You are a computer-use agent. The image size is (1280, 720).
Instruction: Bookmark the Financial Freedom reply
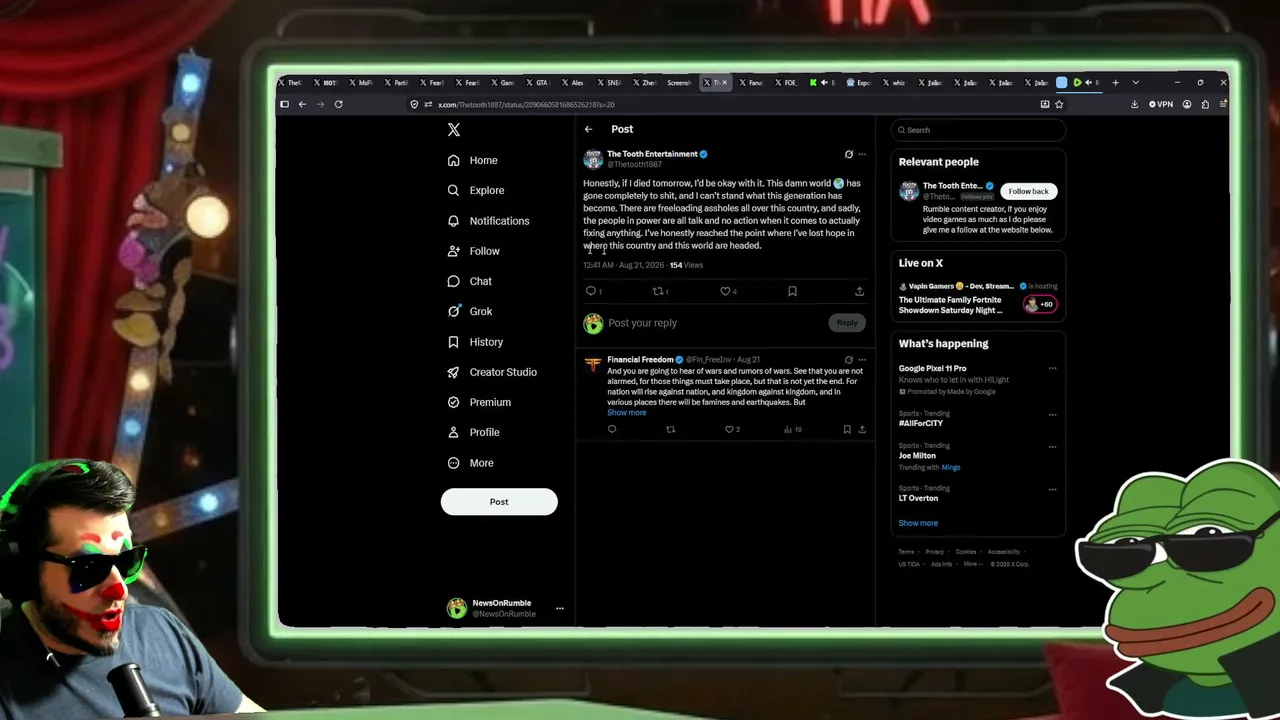click(847, 429)
